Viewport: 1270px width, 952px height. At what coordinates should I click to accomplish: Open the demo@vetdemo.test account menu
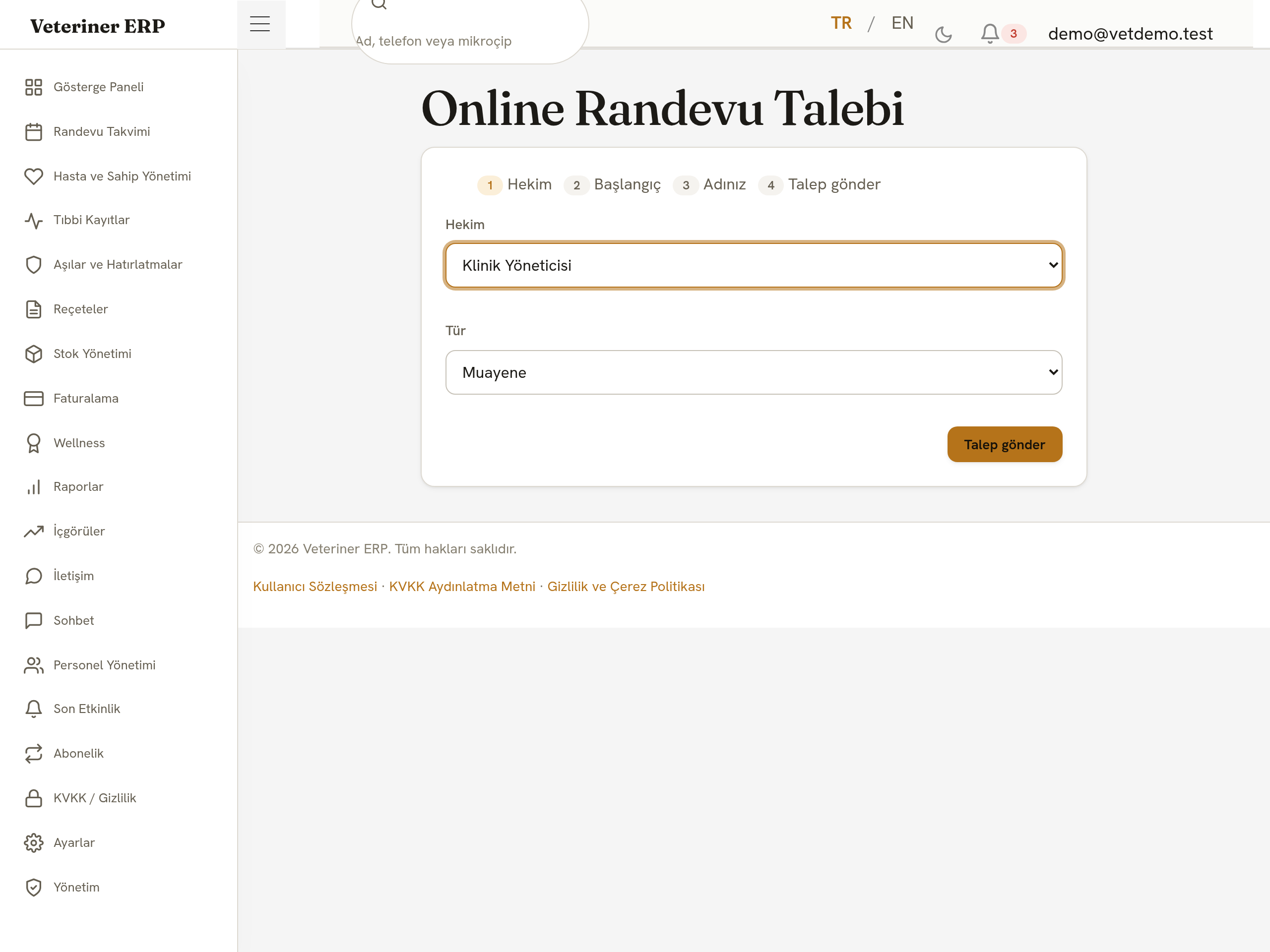(x=1130, y=34)
